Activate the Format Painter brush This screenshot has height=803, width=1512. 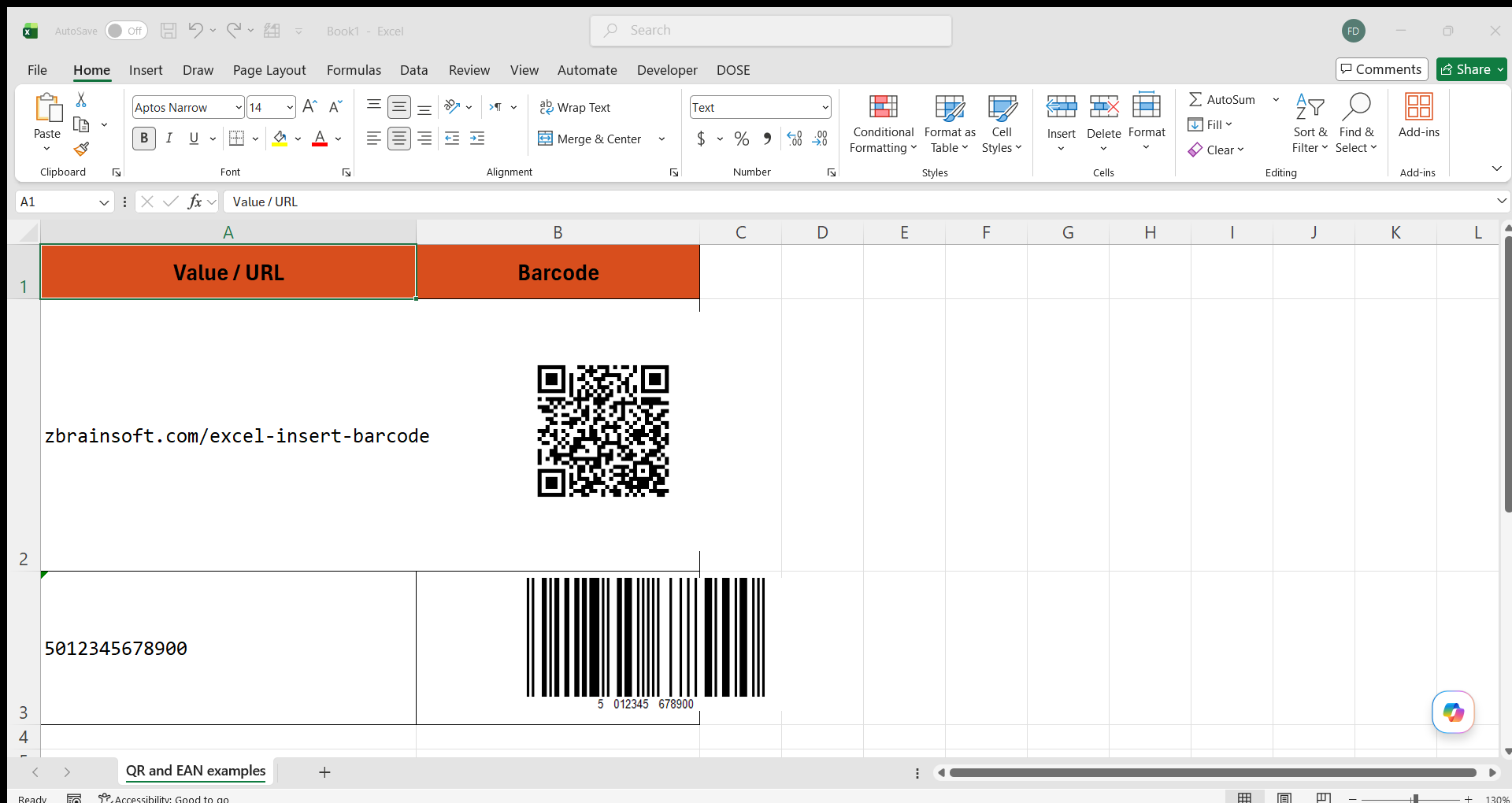click(81, 149)
